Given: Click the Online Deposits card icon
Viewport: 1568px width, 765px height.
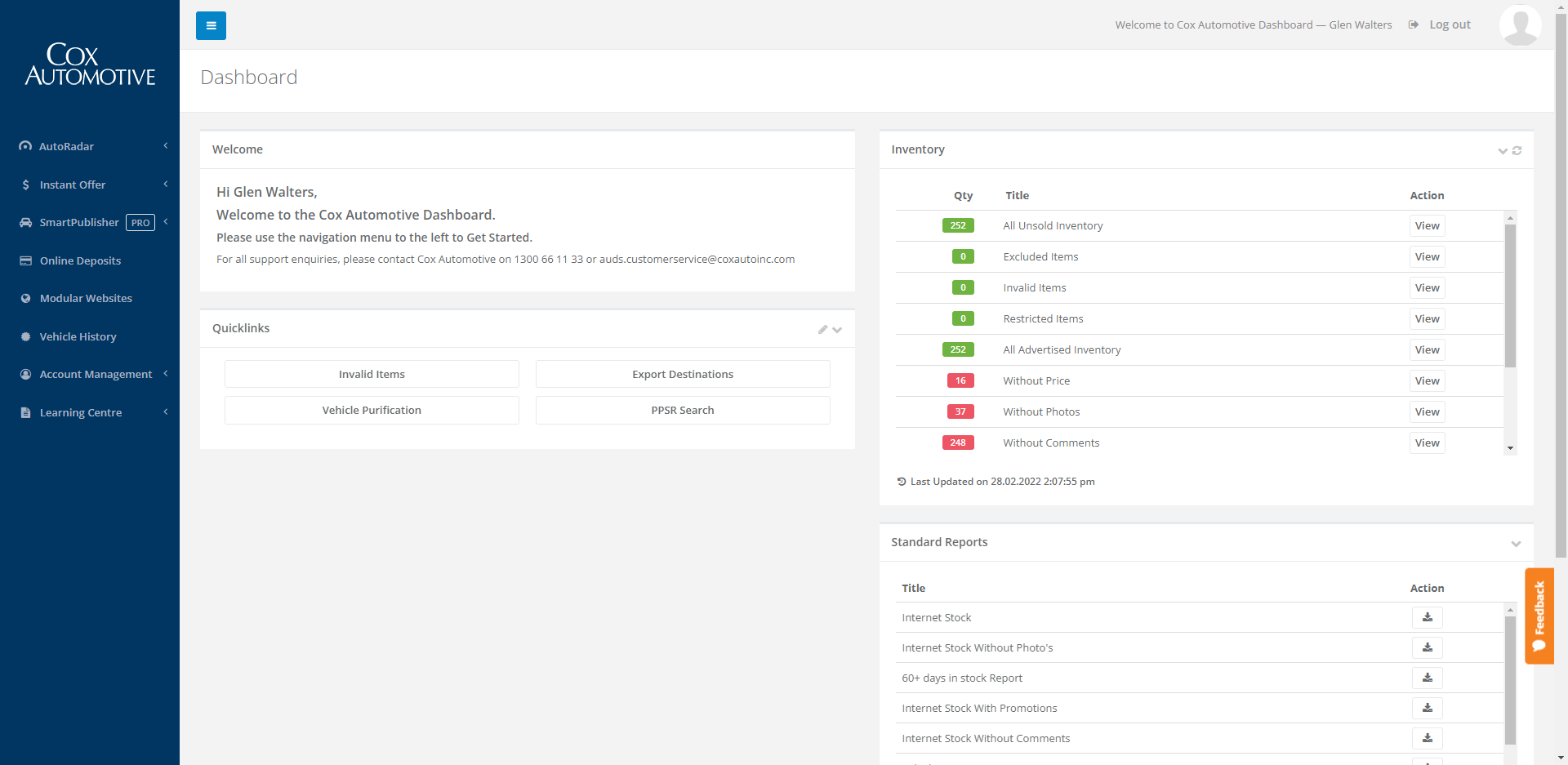Looking at the screenshot, I should click(x=25, y=260).
